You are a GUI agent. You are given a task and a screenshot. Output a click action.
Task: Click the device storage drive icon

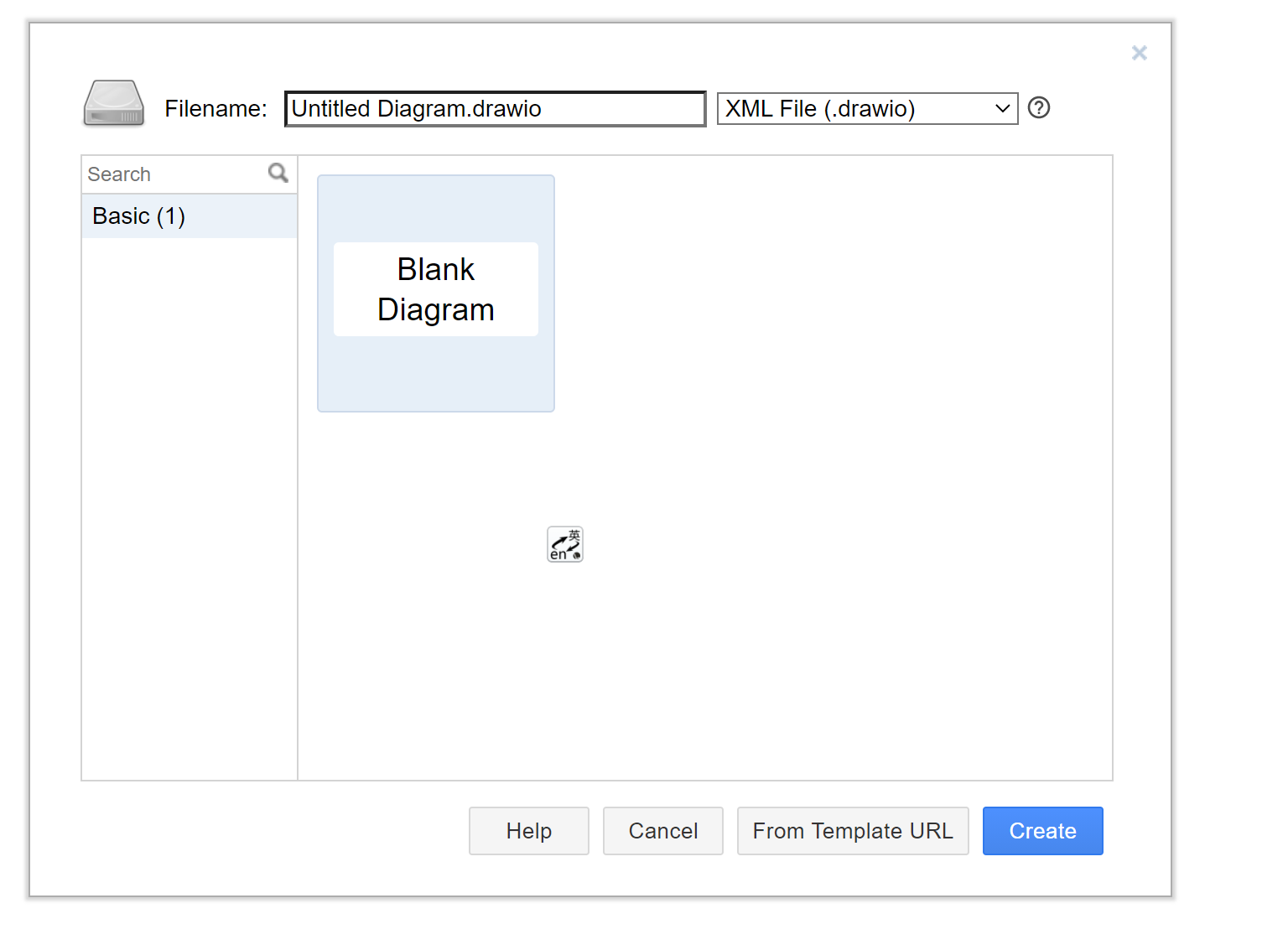tap(114, 104)
